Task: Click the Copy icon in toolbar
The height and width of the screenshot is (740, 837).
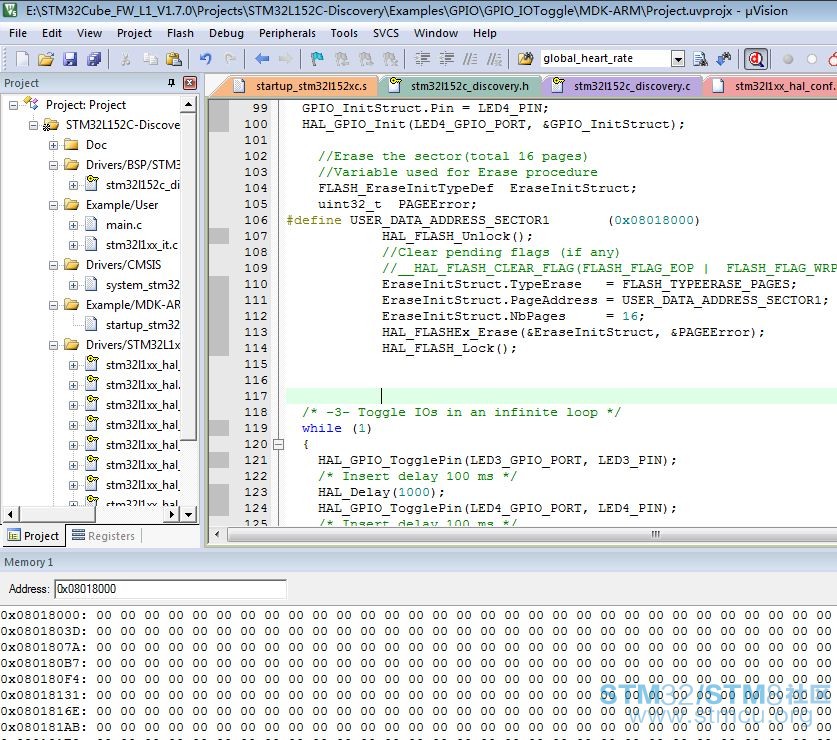Action: (x=150, y=59)
